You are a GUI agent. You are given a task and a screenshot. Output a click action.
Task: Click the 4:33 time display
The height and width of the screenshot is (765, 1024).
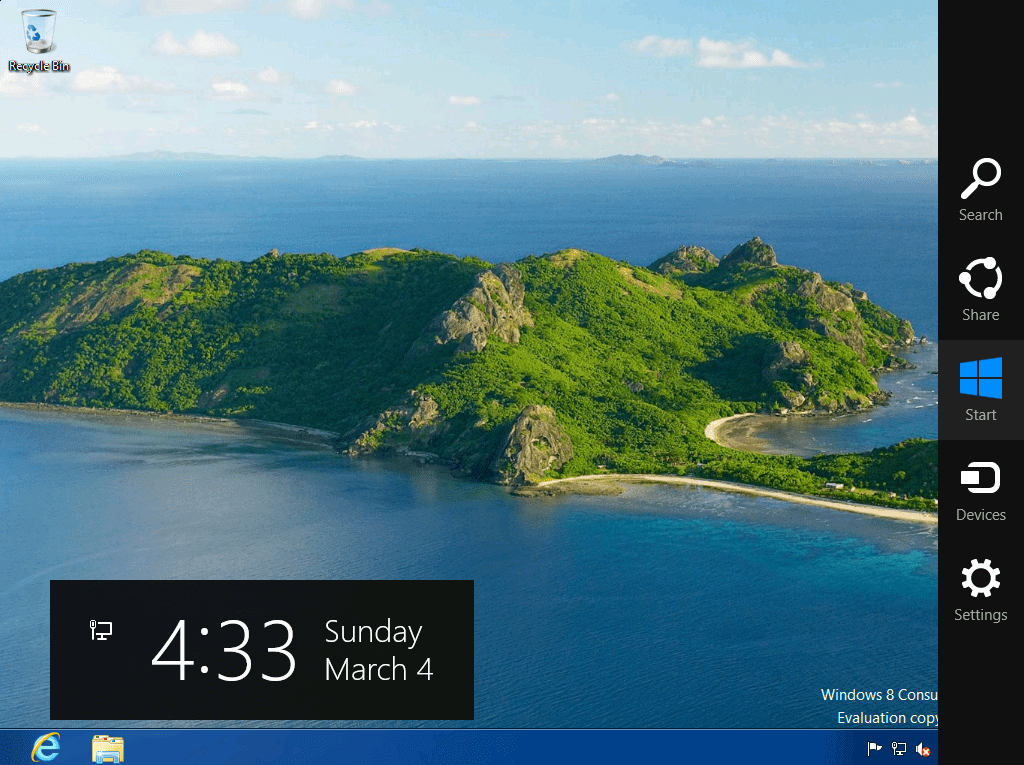(x=223, y=649)
